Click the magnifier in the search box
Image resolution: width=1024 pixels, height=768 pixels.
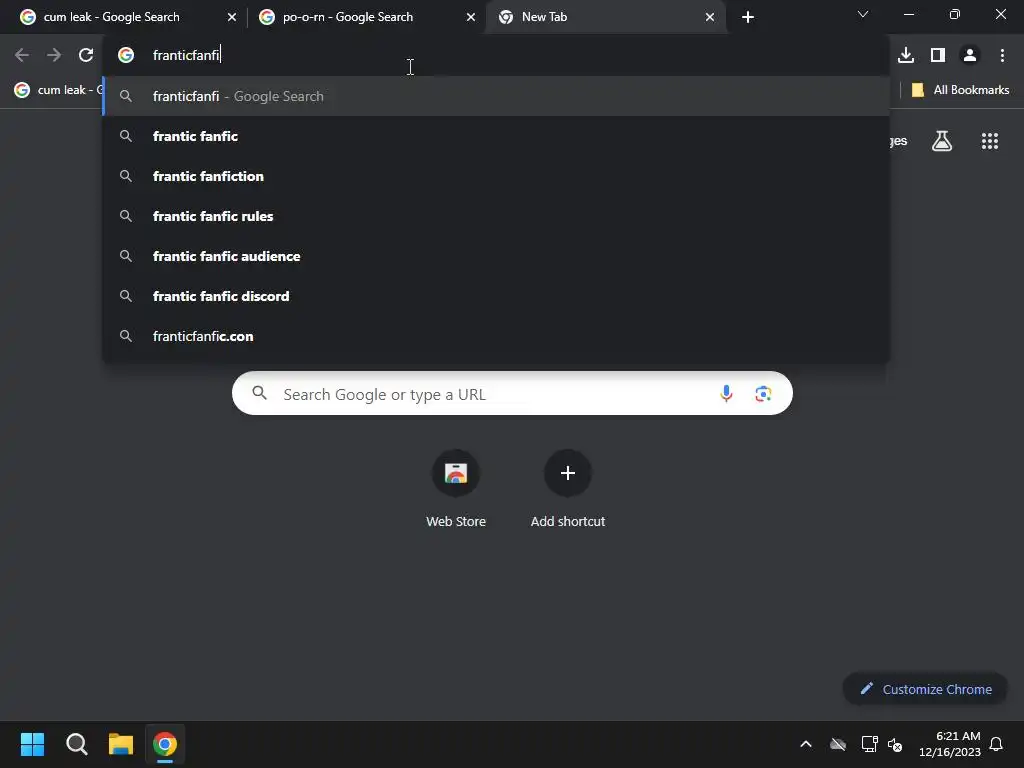click(x=260, y=393)
